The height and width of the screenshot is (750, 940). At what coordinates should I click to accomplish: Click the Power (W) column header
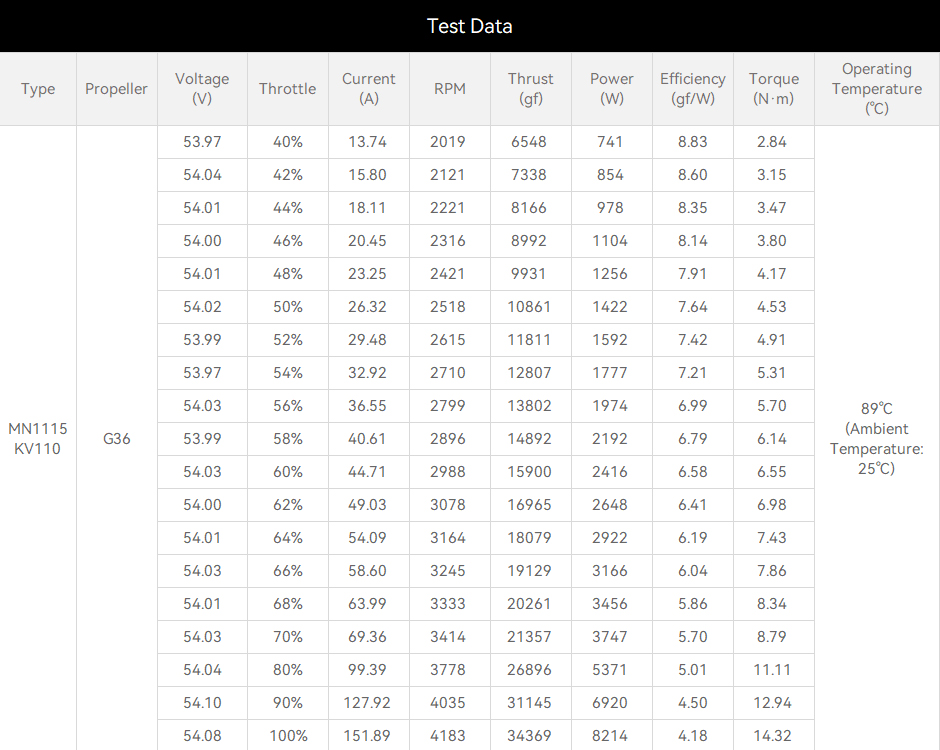tap(611, 89)
